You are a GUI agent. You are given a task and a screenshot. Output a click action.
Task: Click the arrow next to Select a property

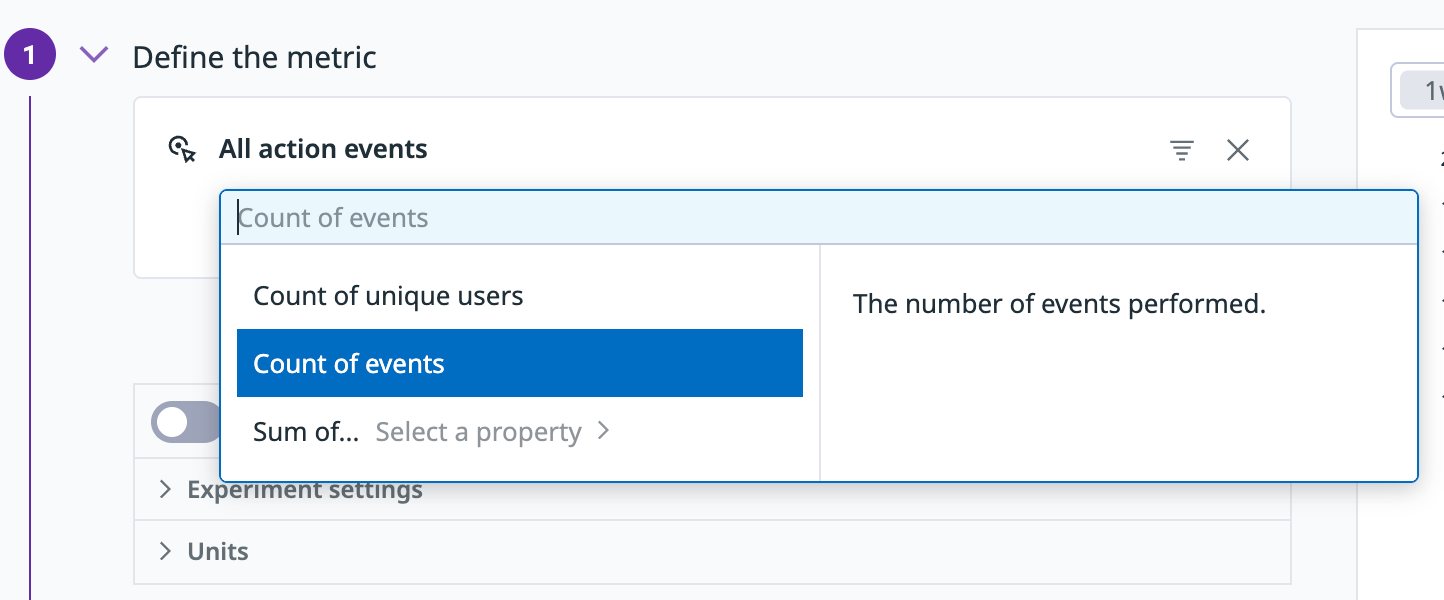pos(603,431)
